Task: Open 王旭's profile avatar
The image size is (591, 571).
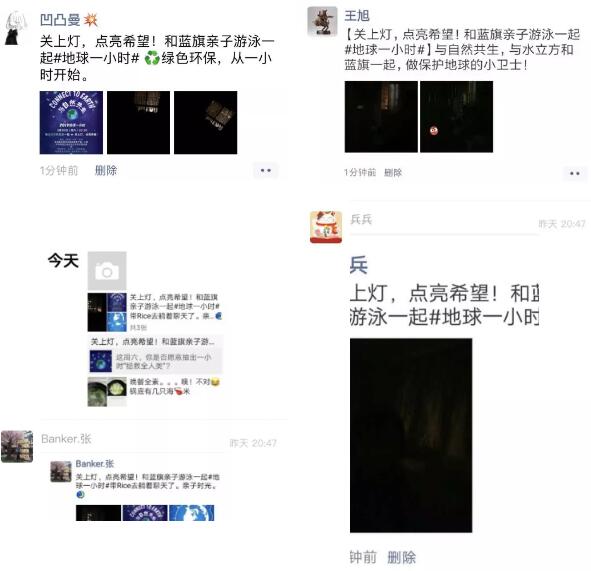Action: [322, 21]
